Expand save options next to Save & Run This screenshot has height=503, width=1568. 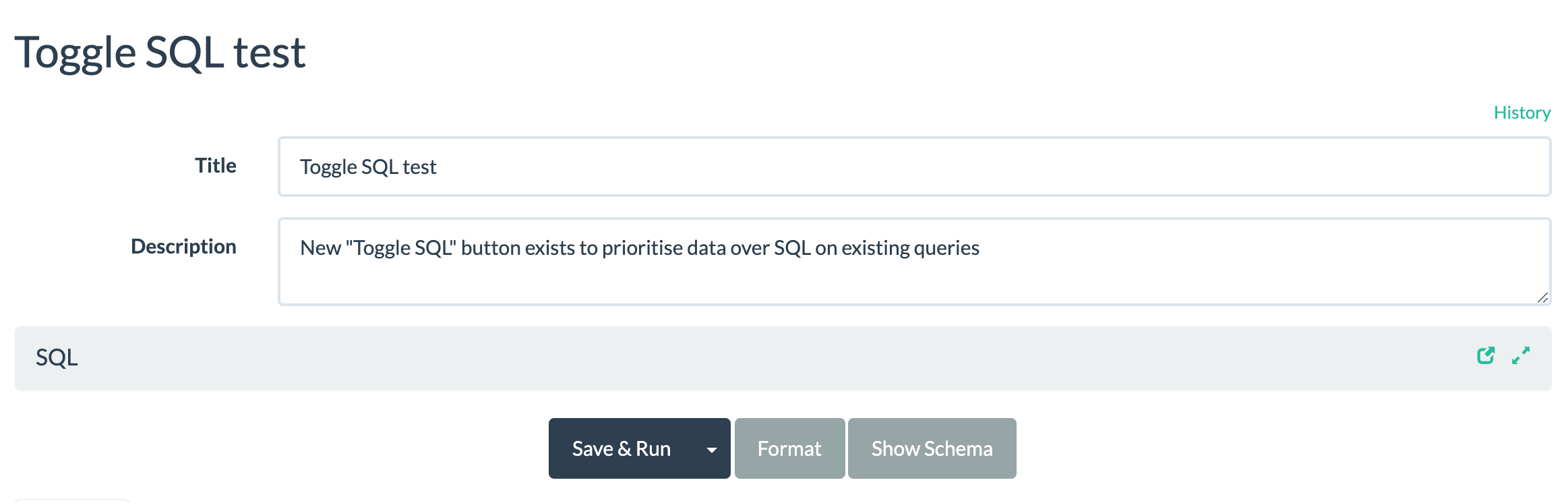click(x=710, y=448)
